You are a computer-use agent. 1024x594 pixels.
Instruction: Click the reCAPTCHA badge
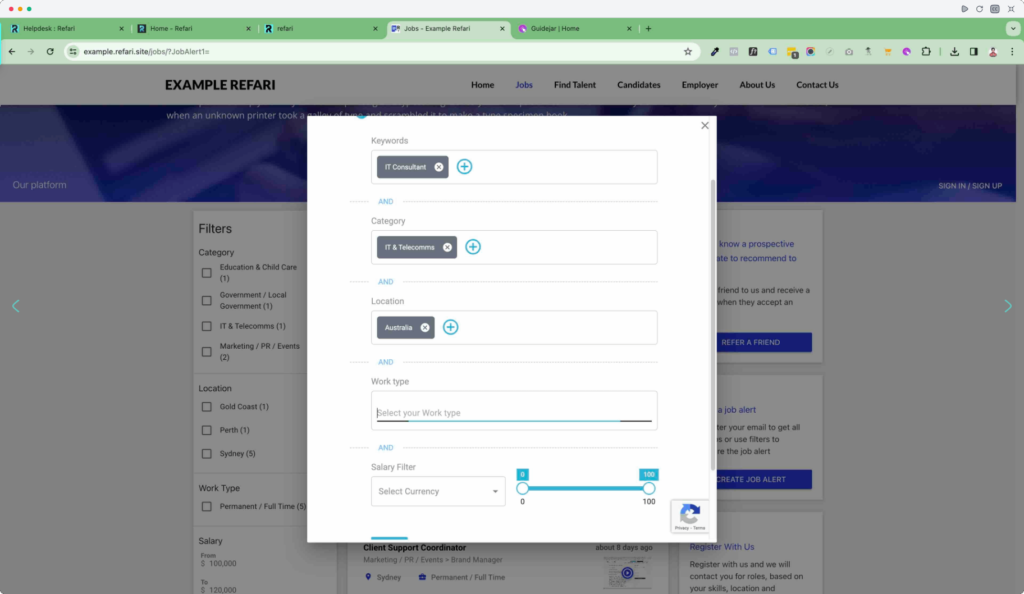click(x=690, y=516)
